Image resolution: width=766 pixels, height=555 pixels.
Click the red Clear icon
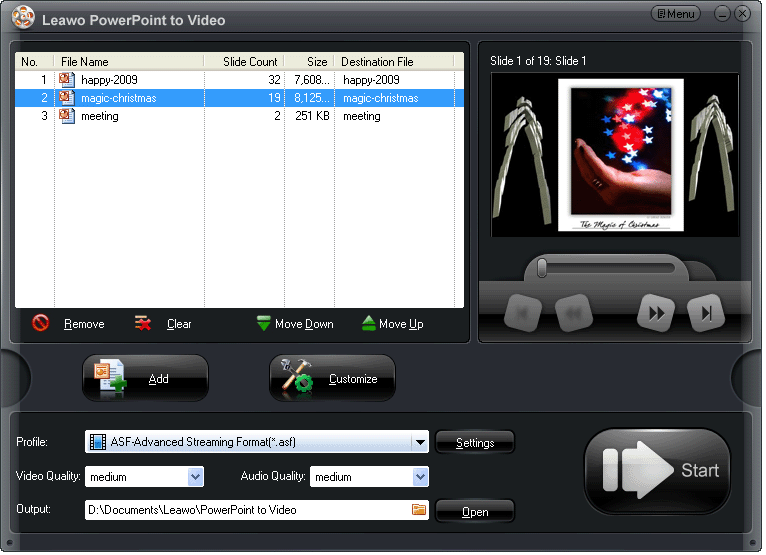tap(143, 323)
